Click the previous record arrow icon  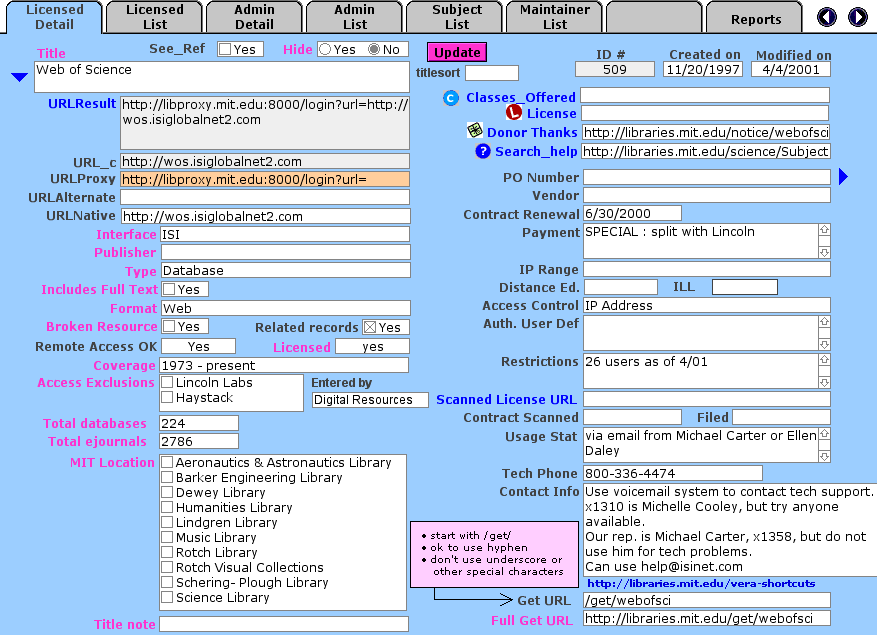click(x=827, y=17)
